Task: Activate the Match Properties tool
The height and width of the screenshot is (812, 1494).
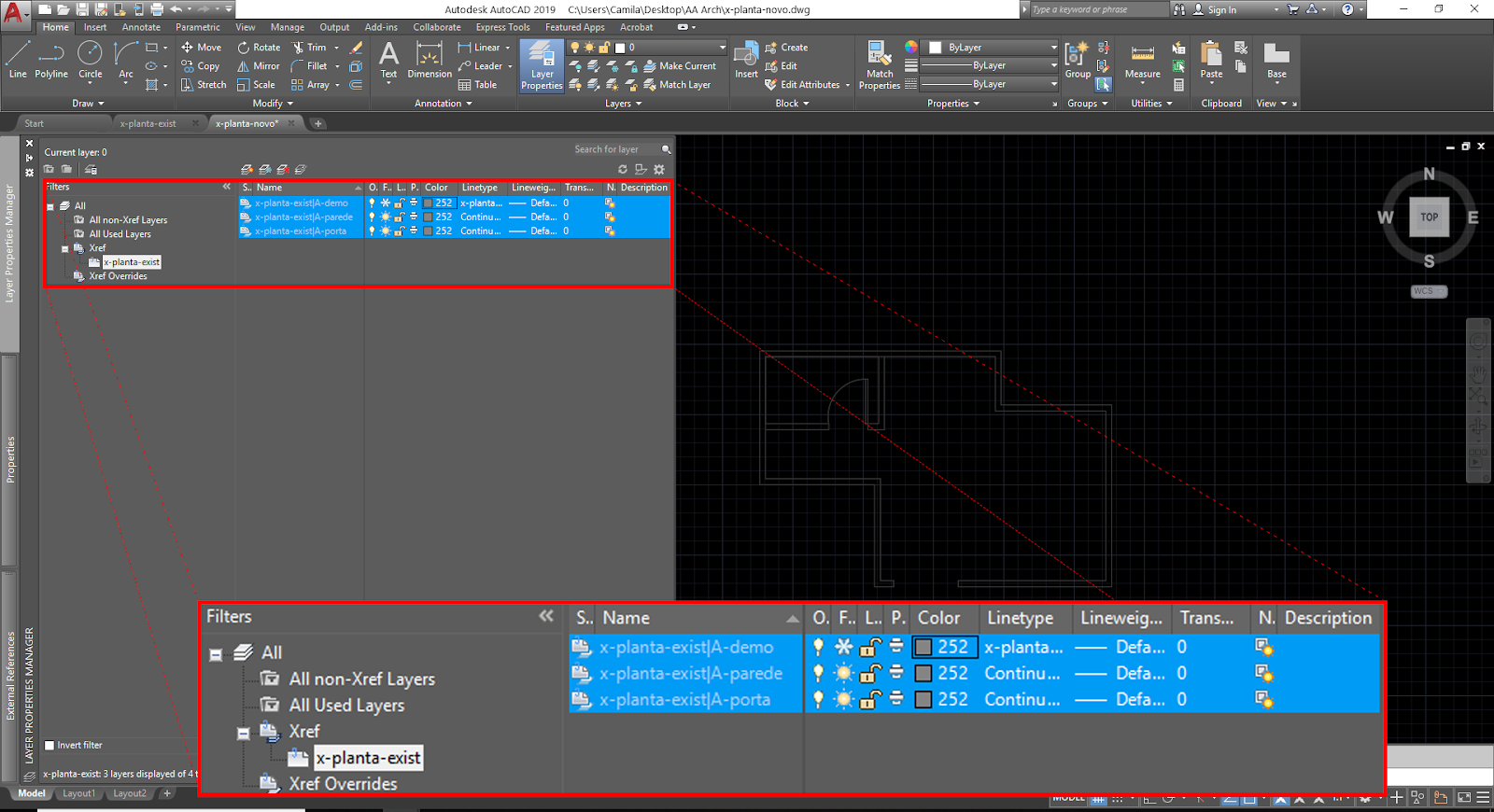Action: tap(880, 65)
